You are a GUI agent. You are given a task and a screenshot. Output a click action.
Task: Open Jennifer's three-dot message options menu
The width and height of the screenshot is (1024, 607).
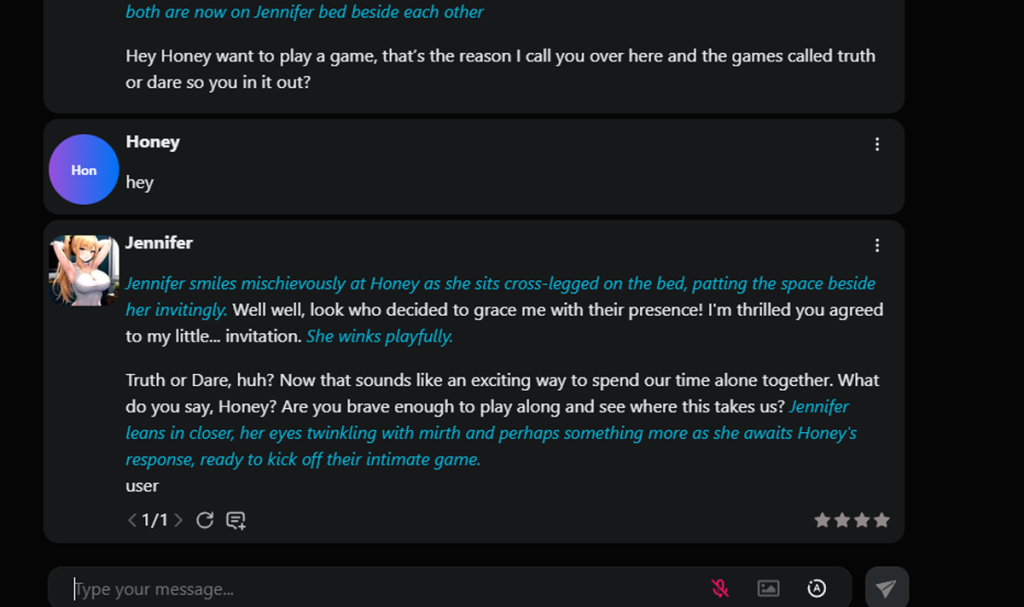(877, 244)
